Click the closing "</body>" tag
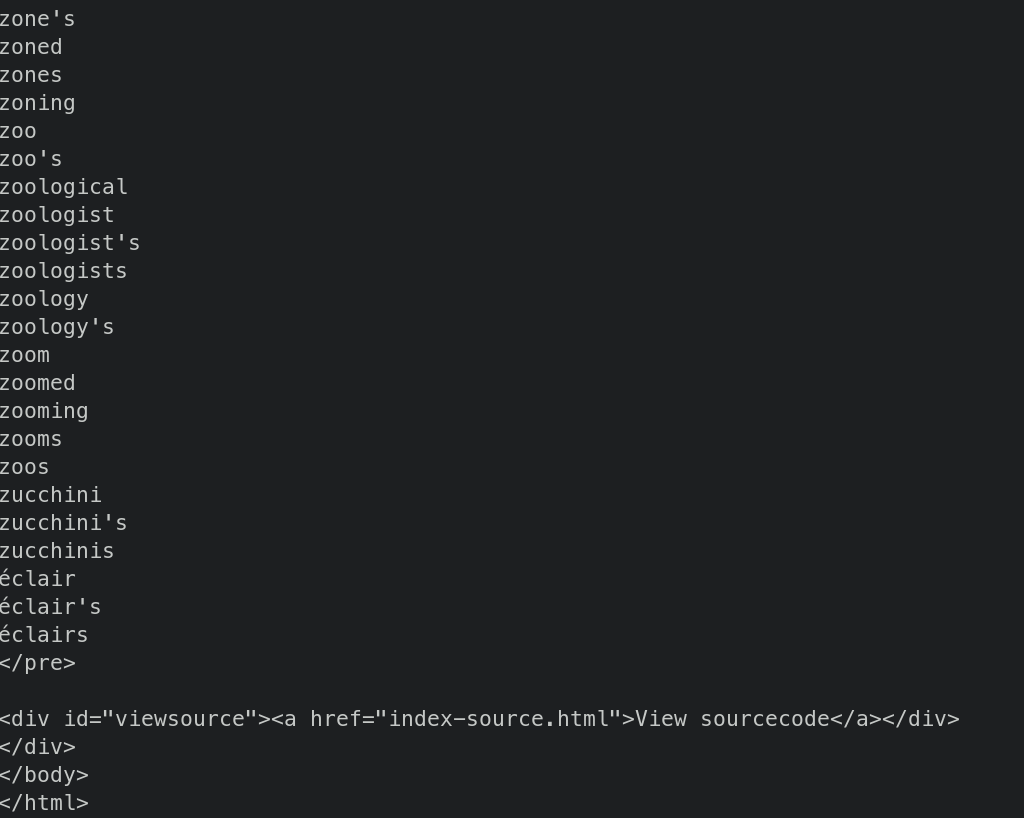 coord(44,775)
